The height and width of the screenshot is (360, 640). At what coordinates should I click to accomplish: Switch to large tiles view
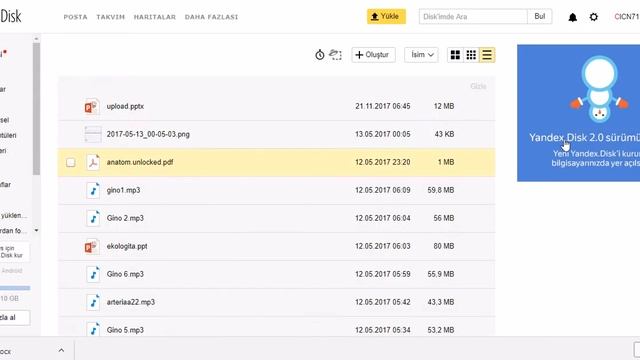coord(455,55)
